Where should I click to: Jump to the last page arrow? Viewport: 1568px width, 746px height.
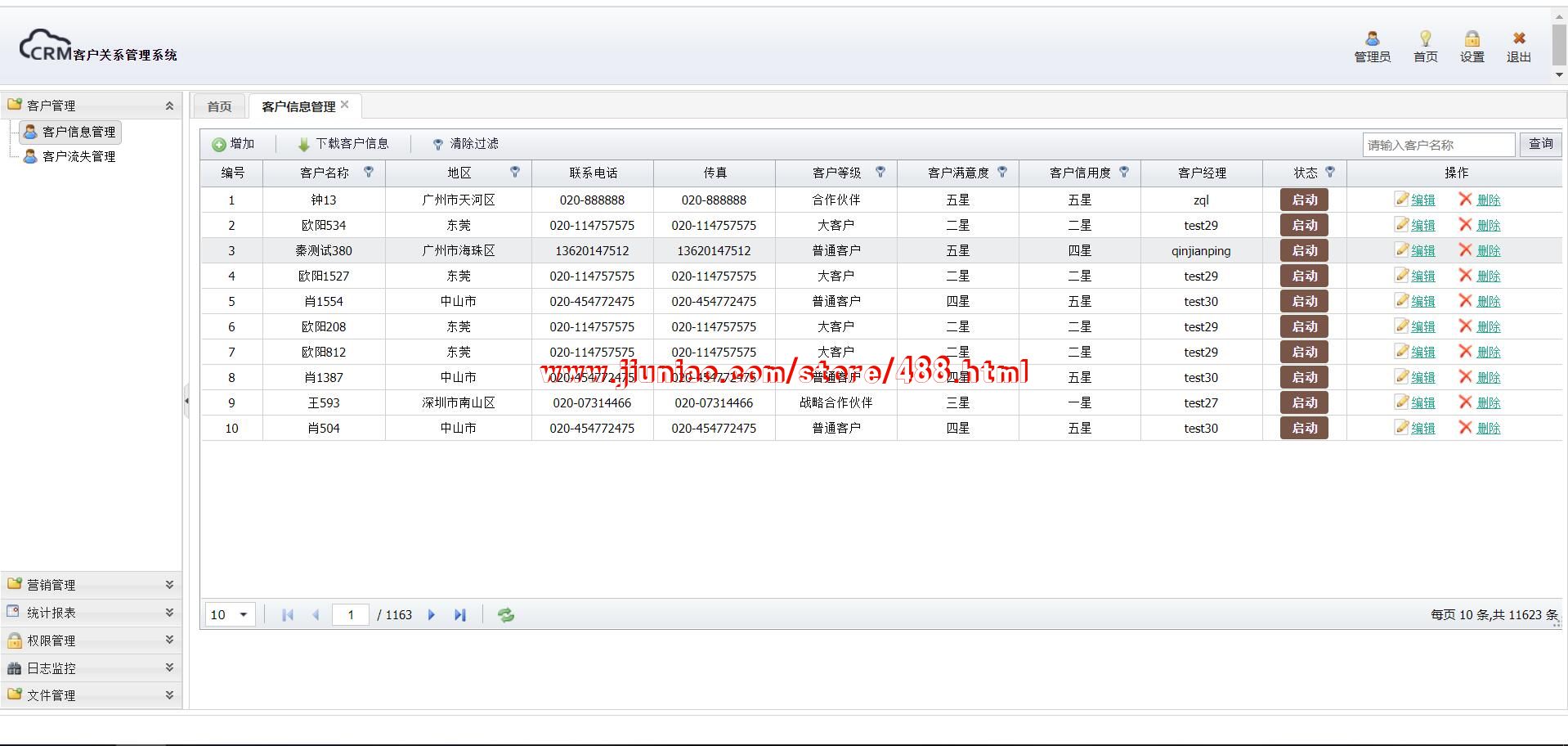[460, 615]
